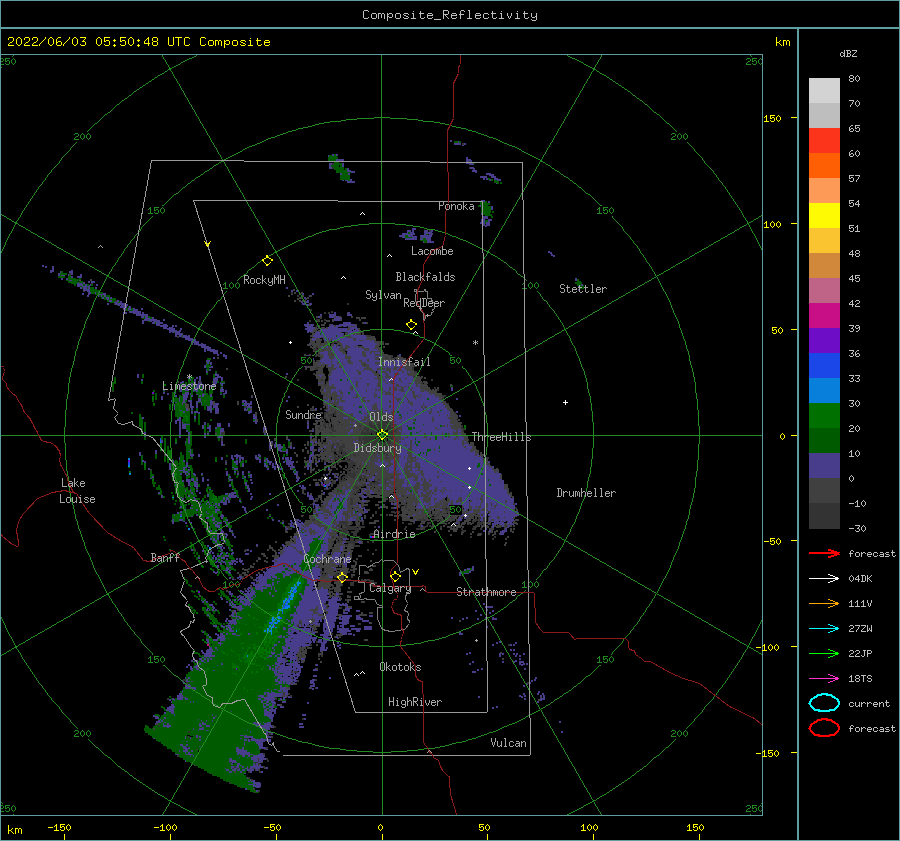Click the Limestone label

click(x=189, y=386)
